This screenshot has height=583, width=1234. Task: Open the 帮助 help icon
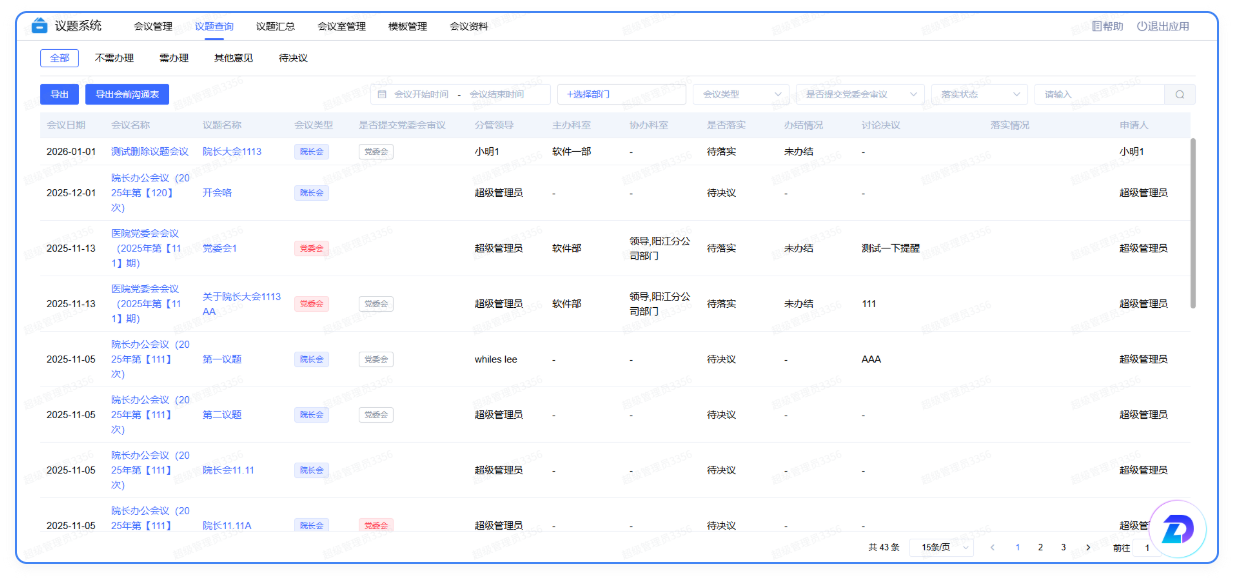(1097, 27)
